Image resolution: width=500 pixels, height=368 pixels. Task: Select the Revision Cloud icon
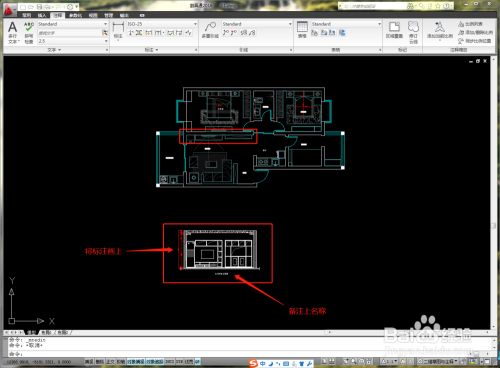tap(413, 27)
